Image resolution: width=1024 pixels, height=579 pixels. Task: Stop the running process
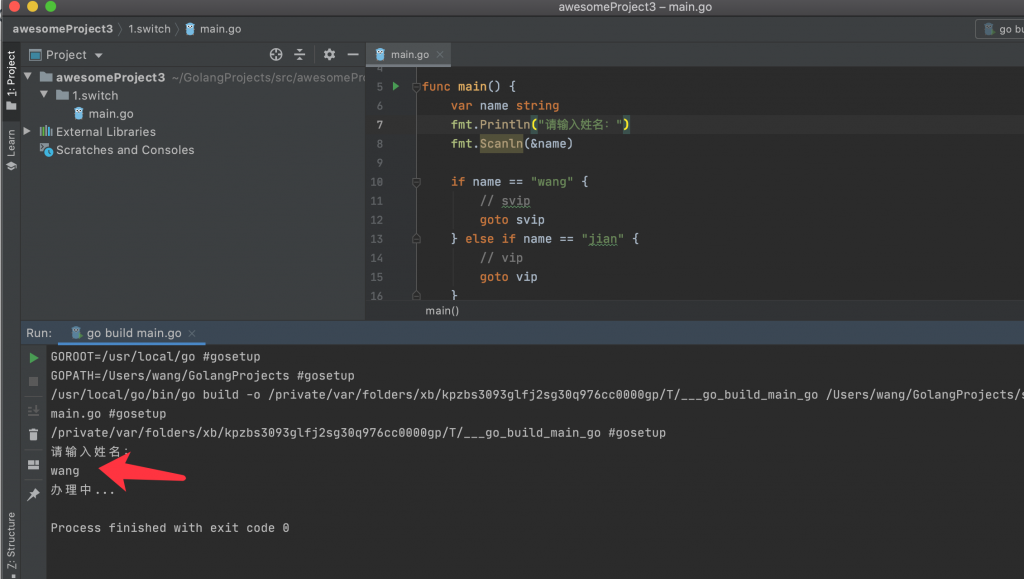point(33,381)
